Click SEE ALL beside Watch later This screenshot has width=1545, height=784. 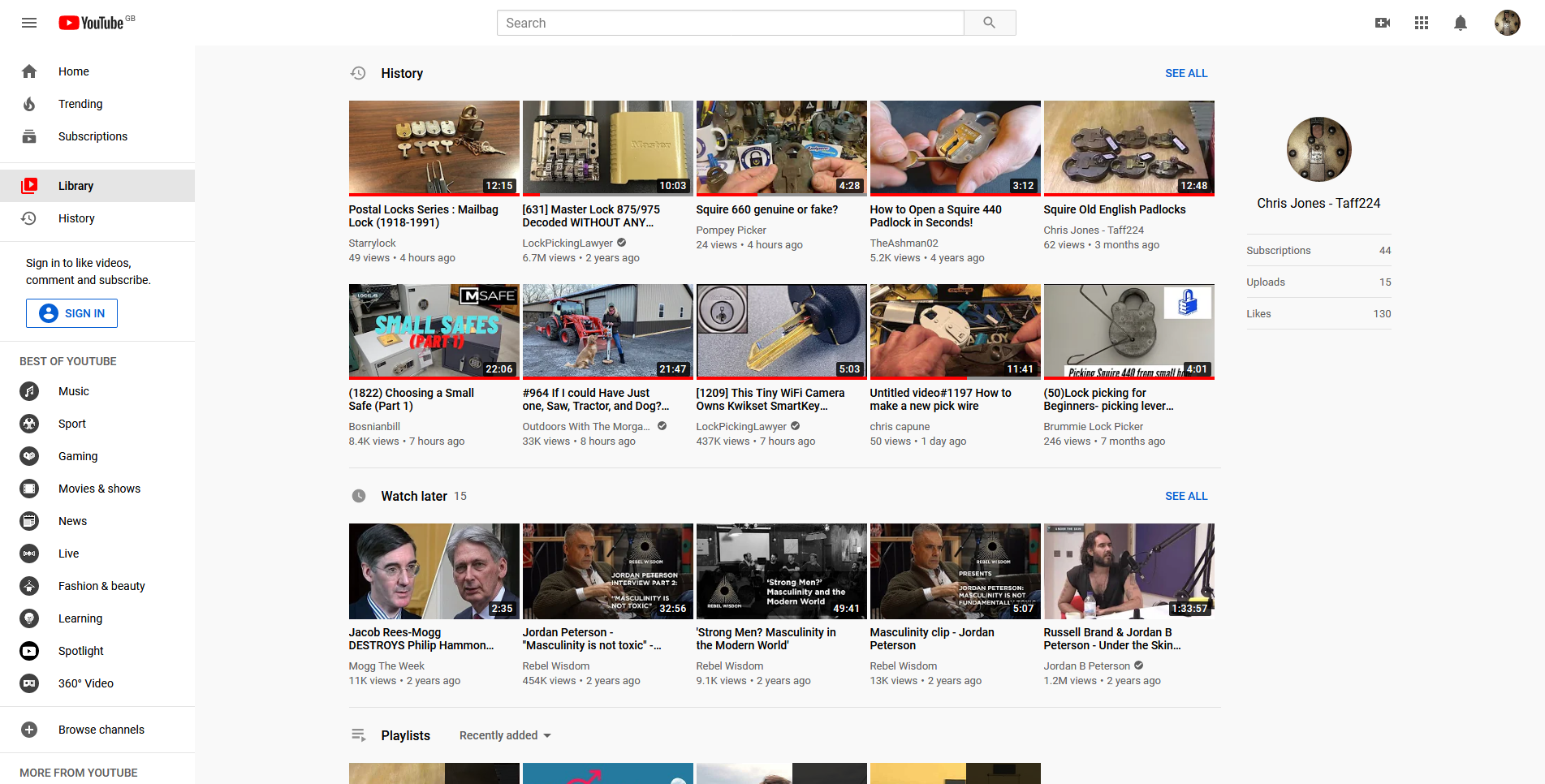pos(1185,496)
